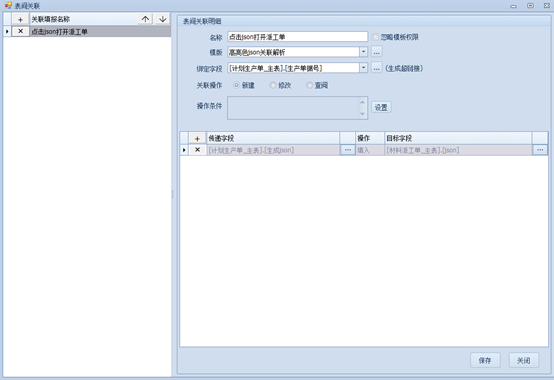Click the 名称 name input field

click(297, 37)
